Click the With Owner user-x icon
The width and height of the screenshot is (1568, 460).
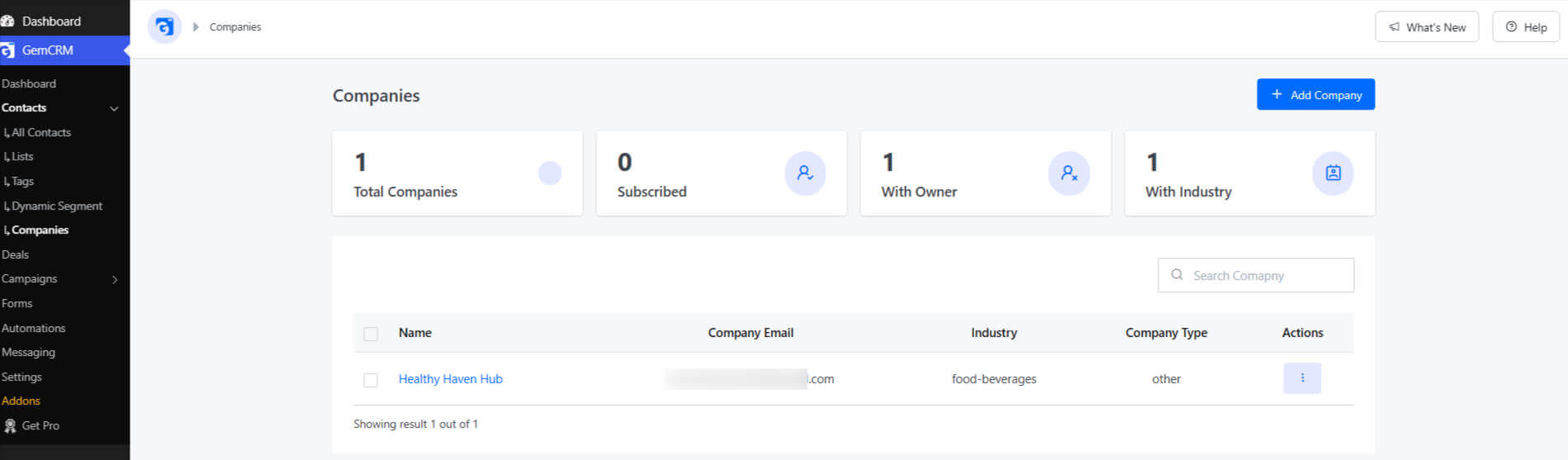(x=1069, y=173)
